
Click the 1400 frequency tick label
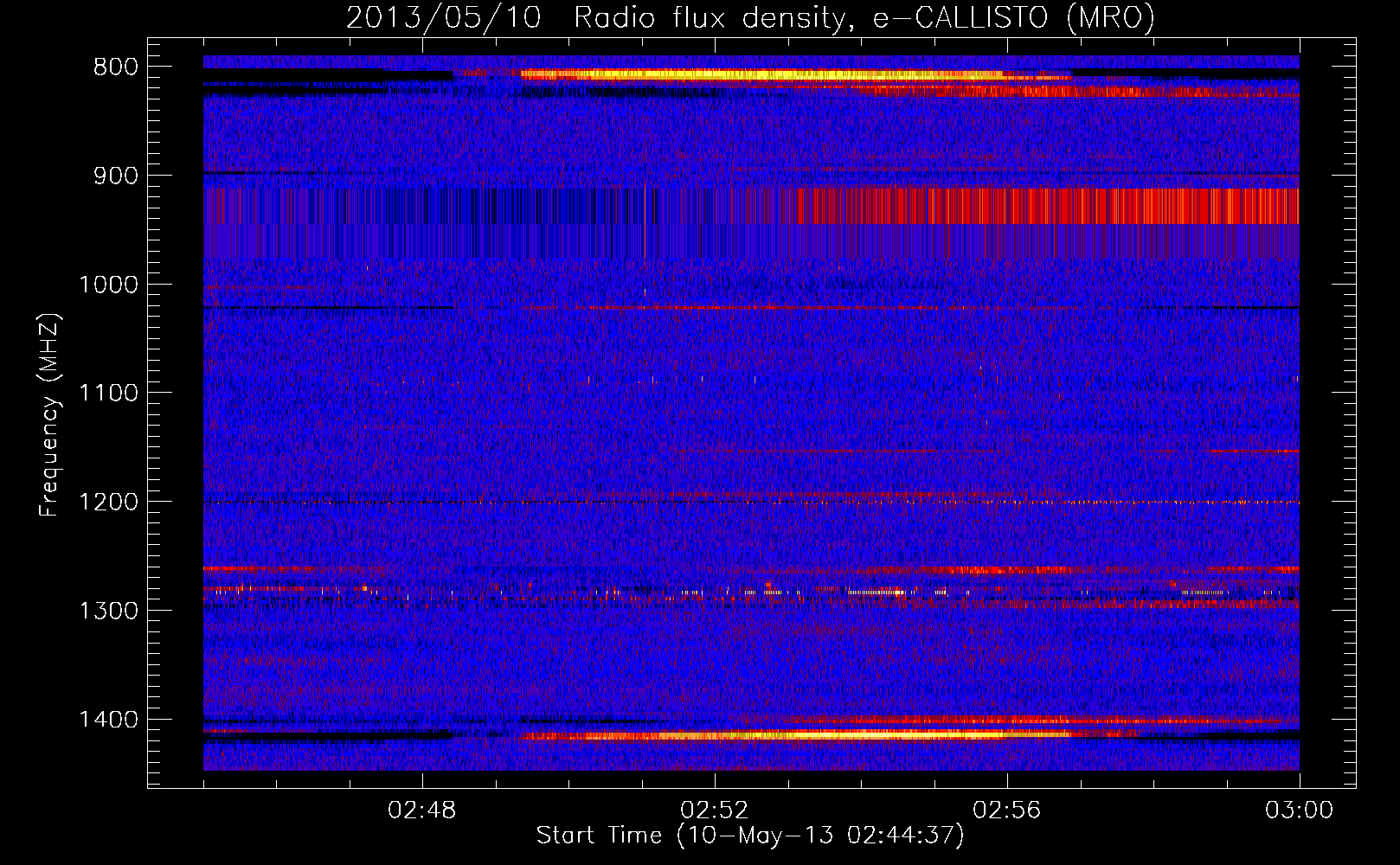(108, 720)
